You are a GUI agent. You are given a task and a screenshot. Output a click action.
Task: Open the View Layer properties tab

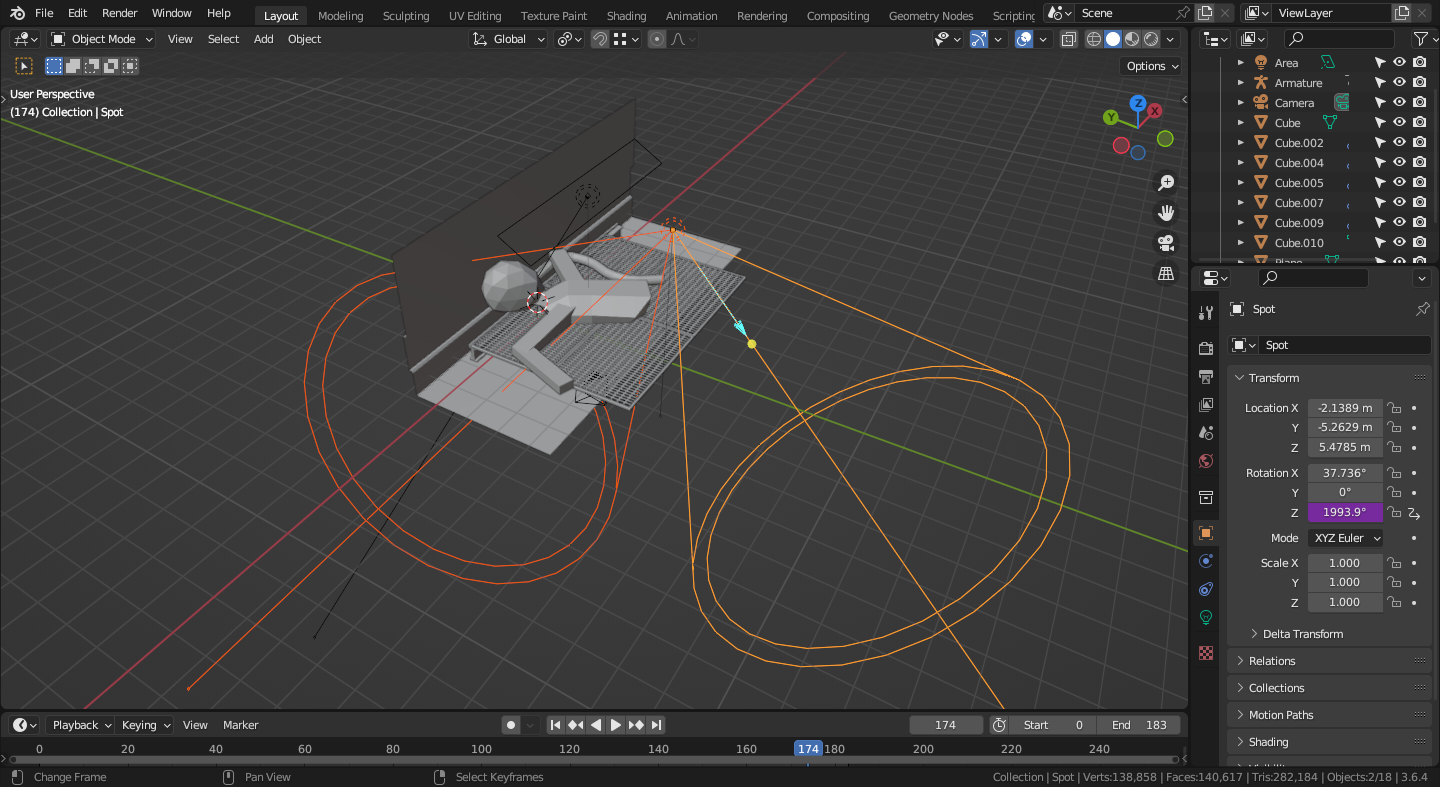(1206, 405)
